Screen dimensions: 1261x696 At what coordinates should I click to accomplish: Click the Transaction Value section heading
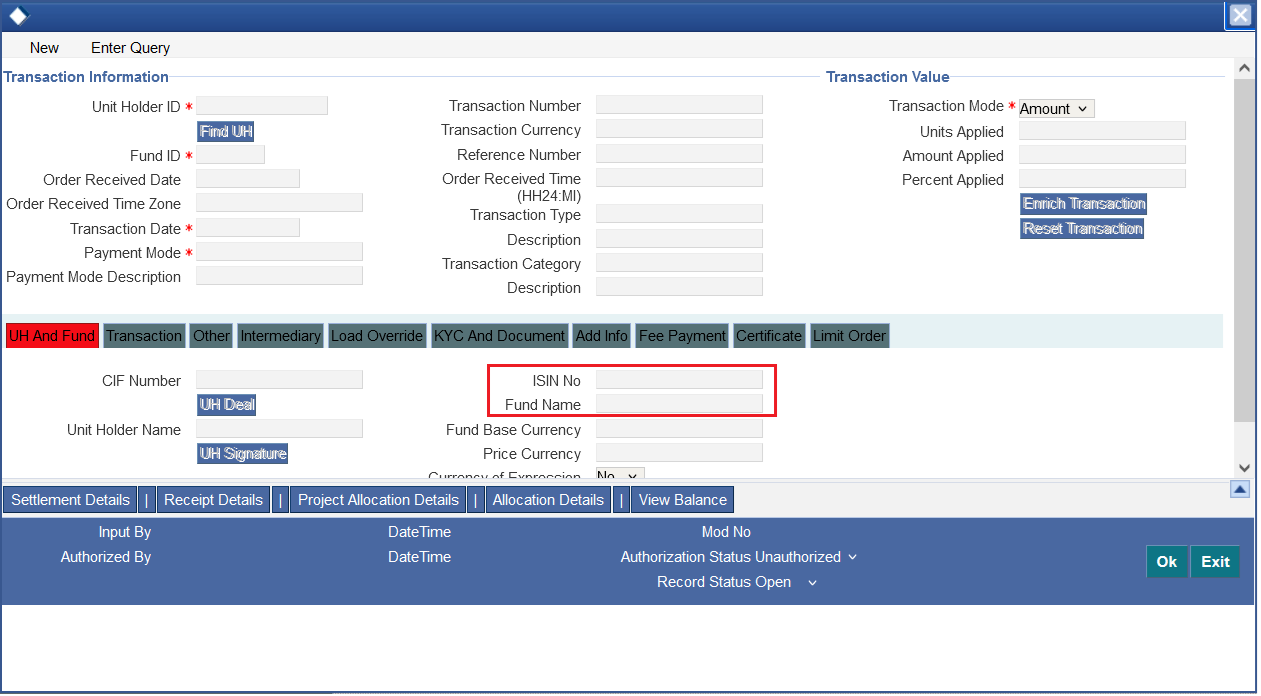point(888,77)
